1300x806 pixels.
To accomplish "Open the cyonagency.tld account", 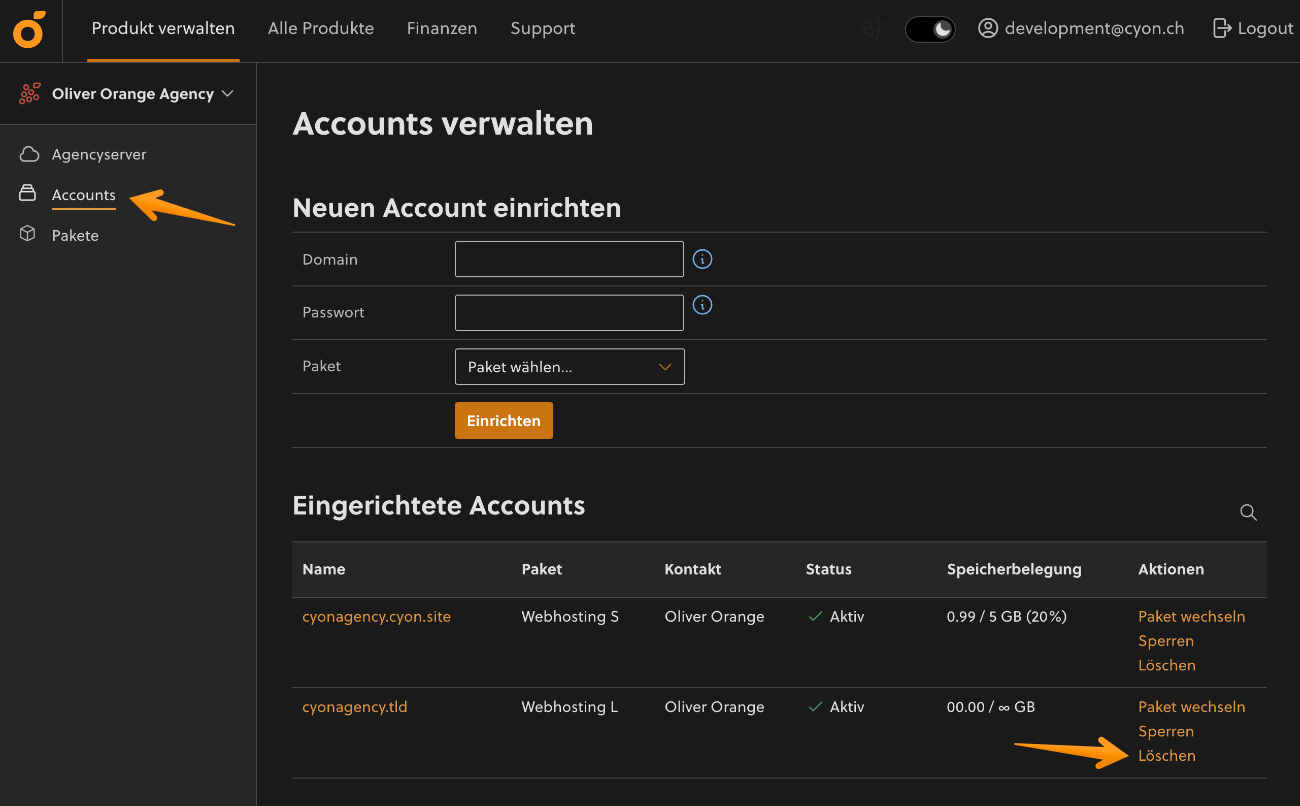I will click(355, 706).
